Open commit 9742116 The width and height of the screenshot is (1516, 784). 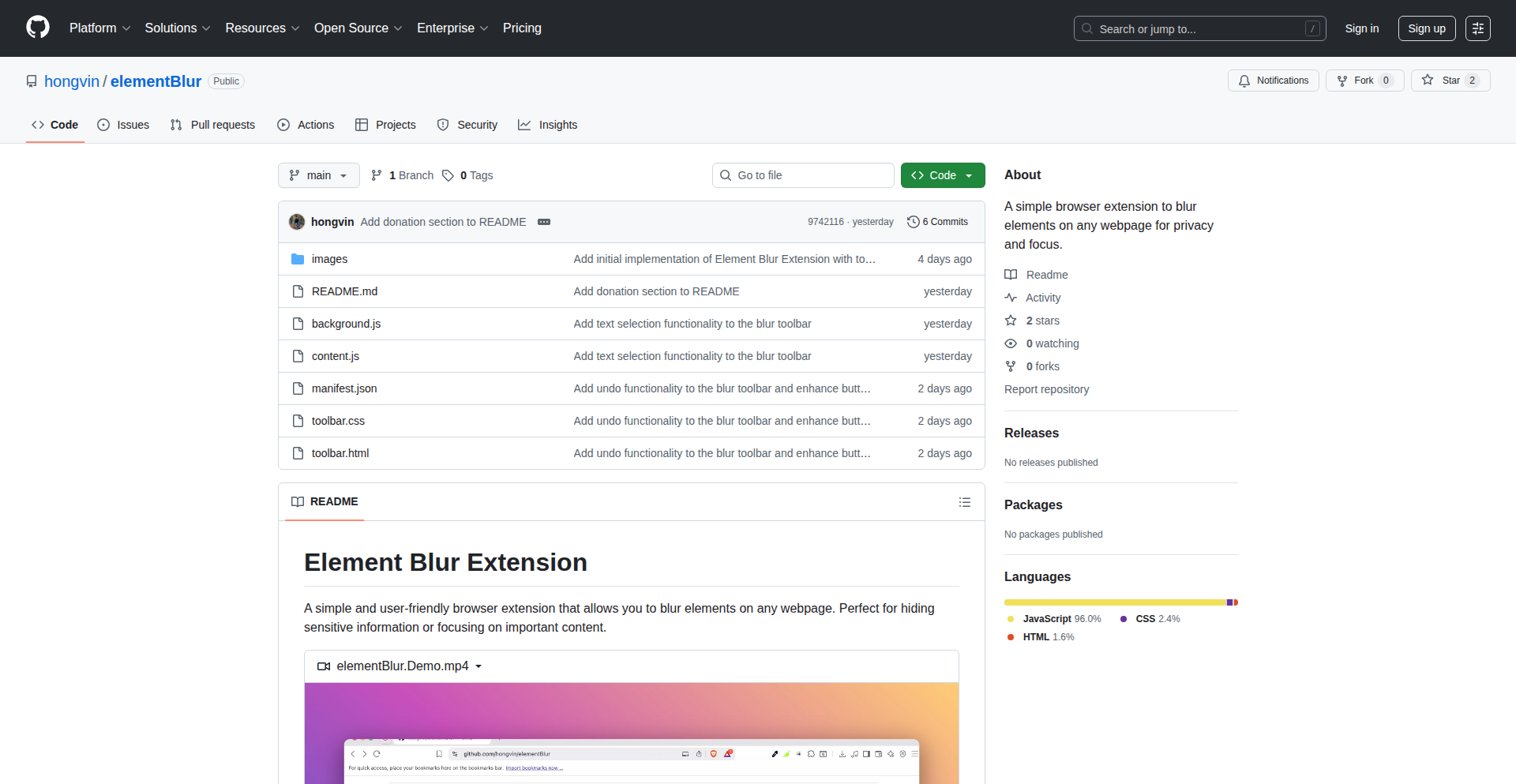pos(825,222)
